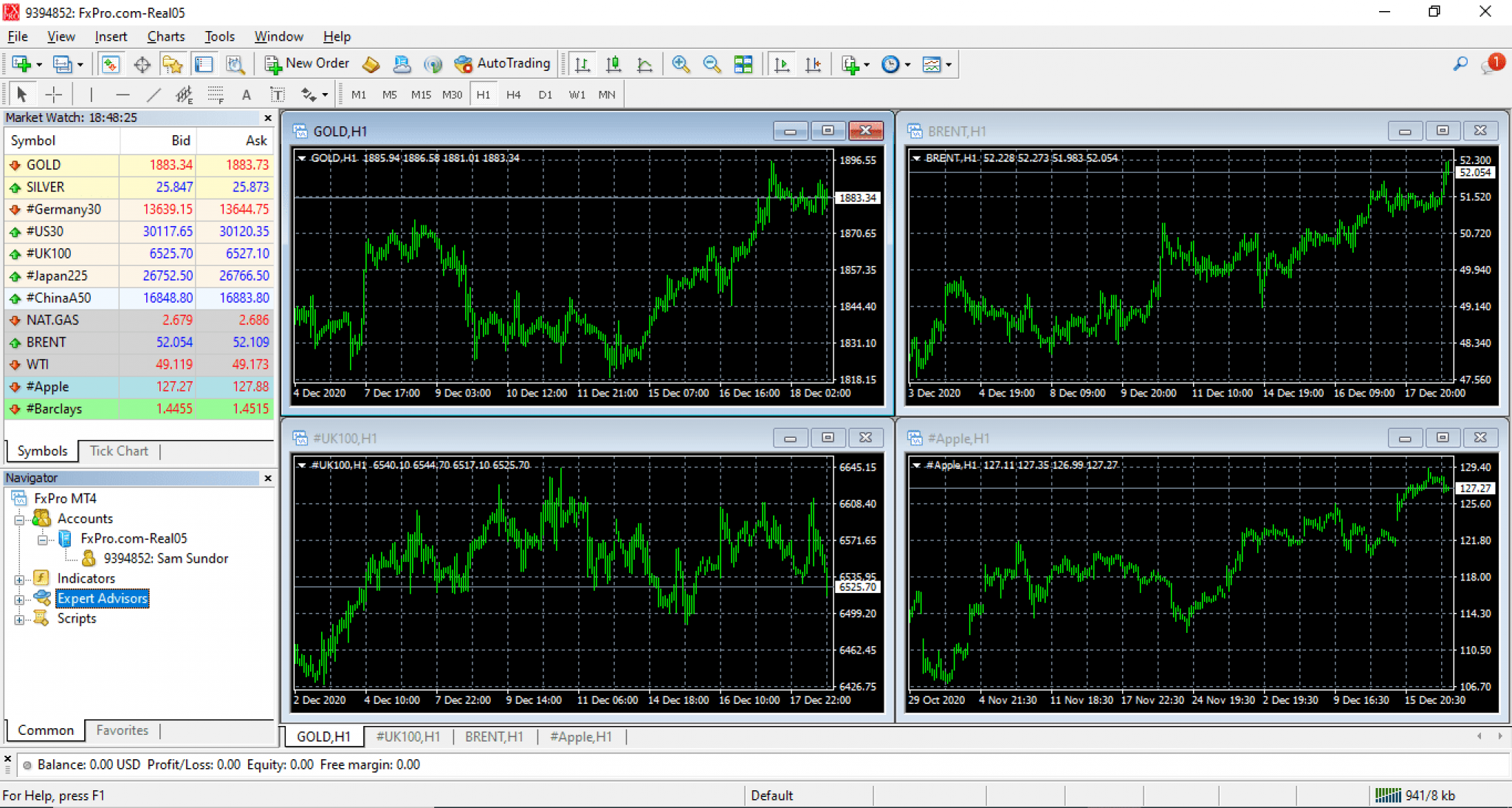Toggle chart Auto Scroll

click(782, 64)
